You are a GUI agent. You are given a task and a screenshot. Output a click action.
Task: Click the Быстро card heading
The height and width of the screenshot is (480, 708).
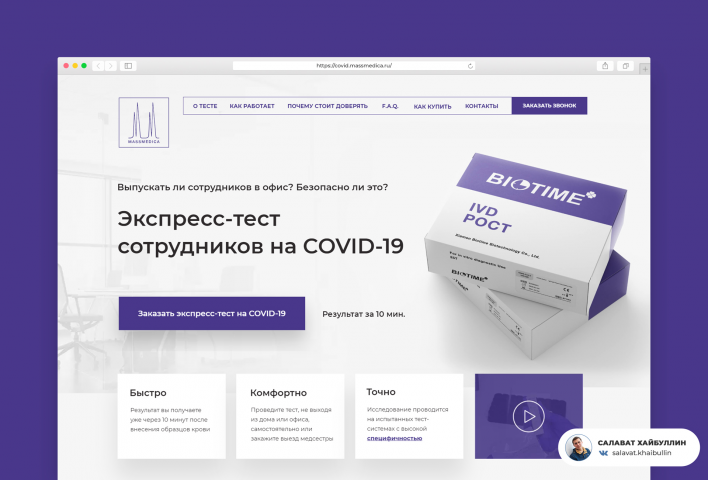(x=148, y=393)
